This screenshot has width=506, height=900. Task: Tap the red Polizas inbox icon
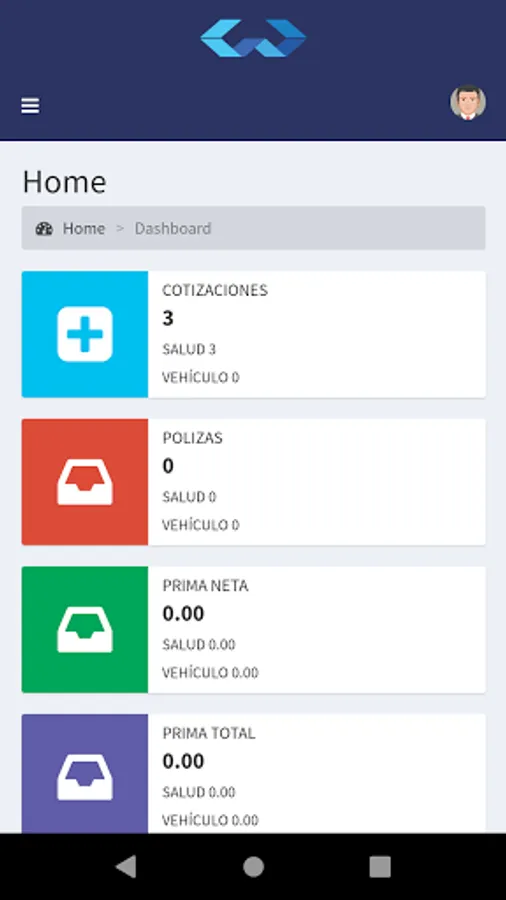[x=85, y=482]
